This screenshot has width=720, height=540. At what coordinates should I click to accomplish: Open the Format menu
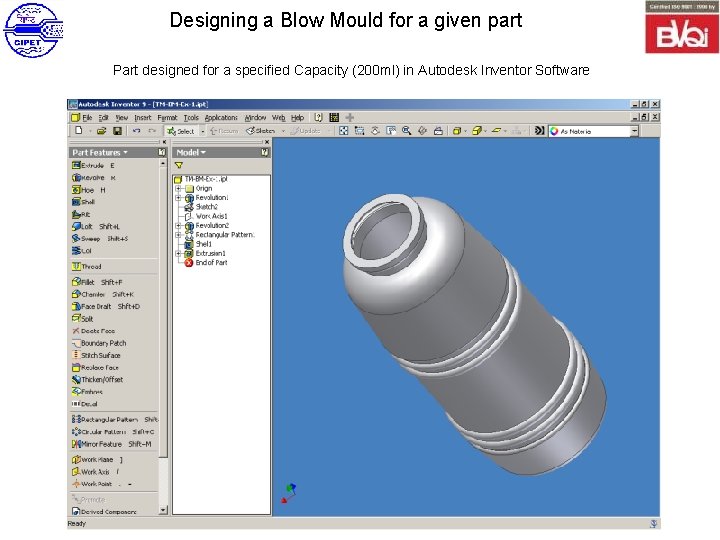click(x=167, y=118)
